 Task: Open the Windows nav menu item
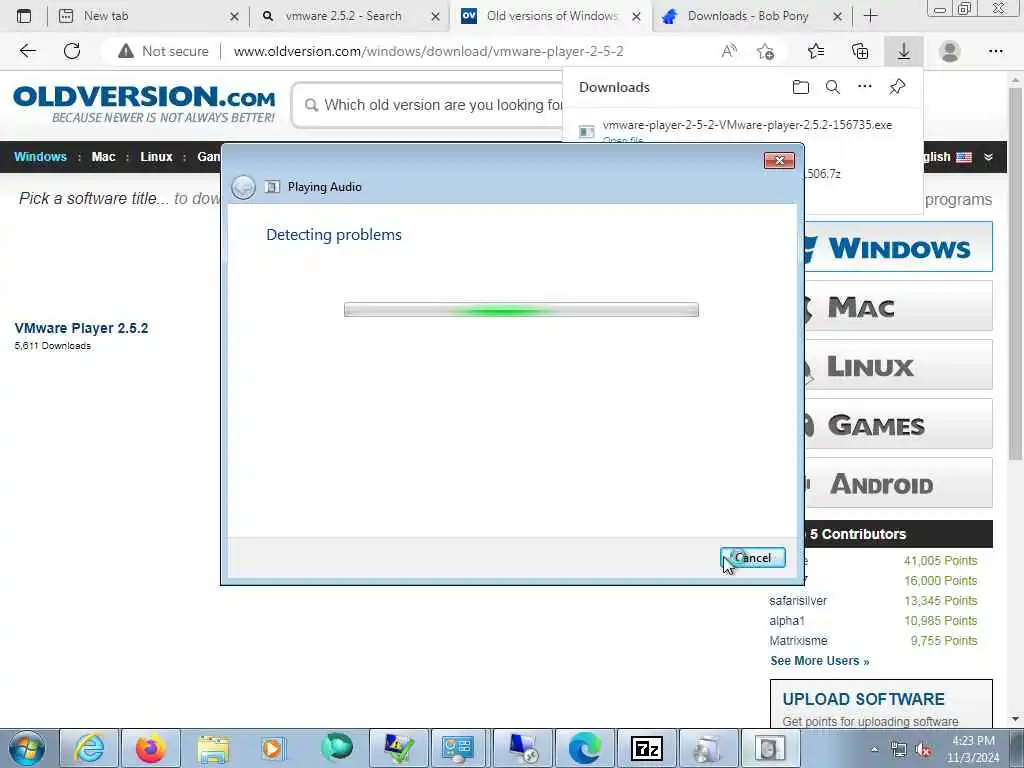click(40, 157)
